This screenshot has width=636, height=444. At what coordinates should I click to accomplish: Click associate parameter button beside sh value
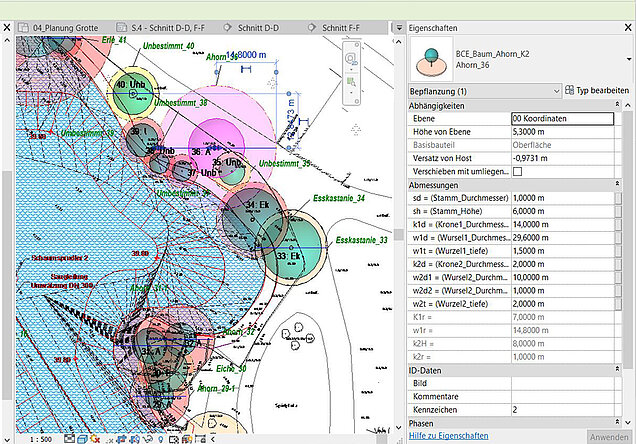click(x=618, y=211)
